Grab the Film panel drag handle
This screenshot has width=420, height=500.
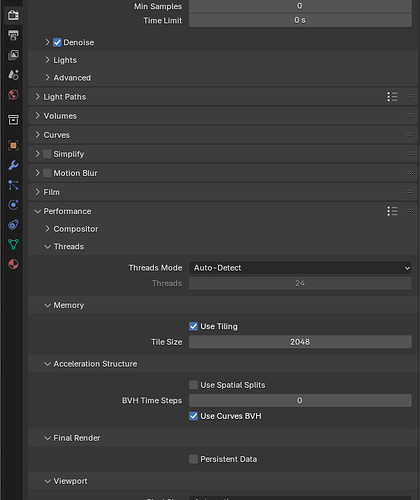point(409,192)
